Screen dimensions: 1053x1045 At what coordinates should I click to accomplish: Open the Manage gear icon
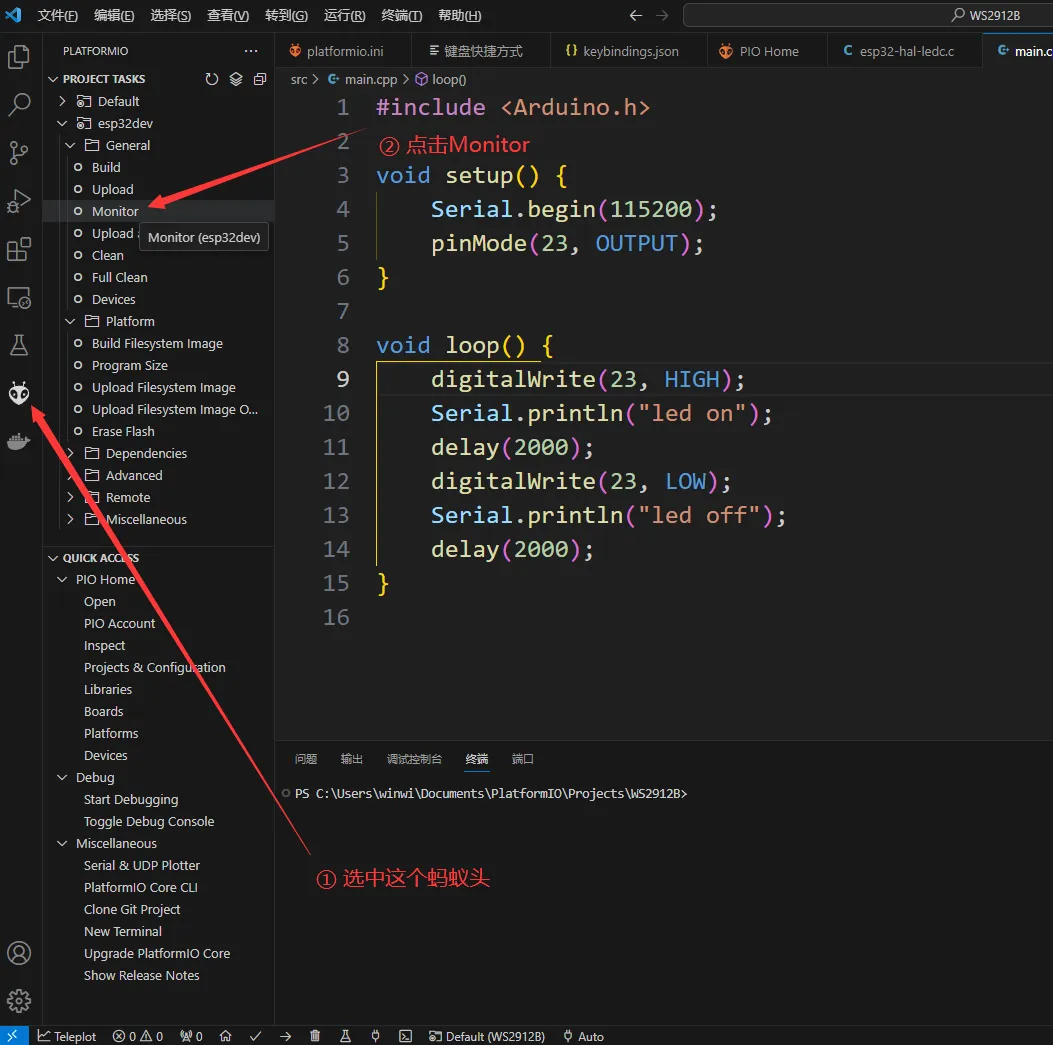[x=19, y=1001]
